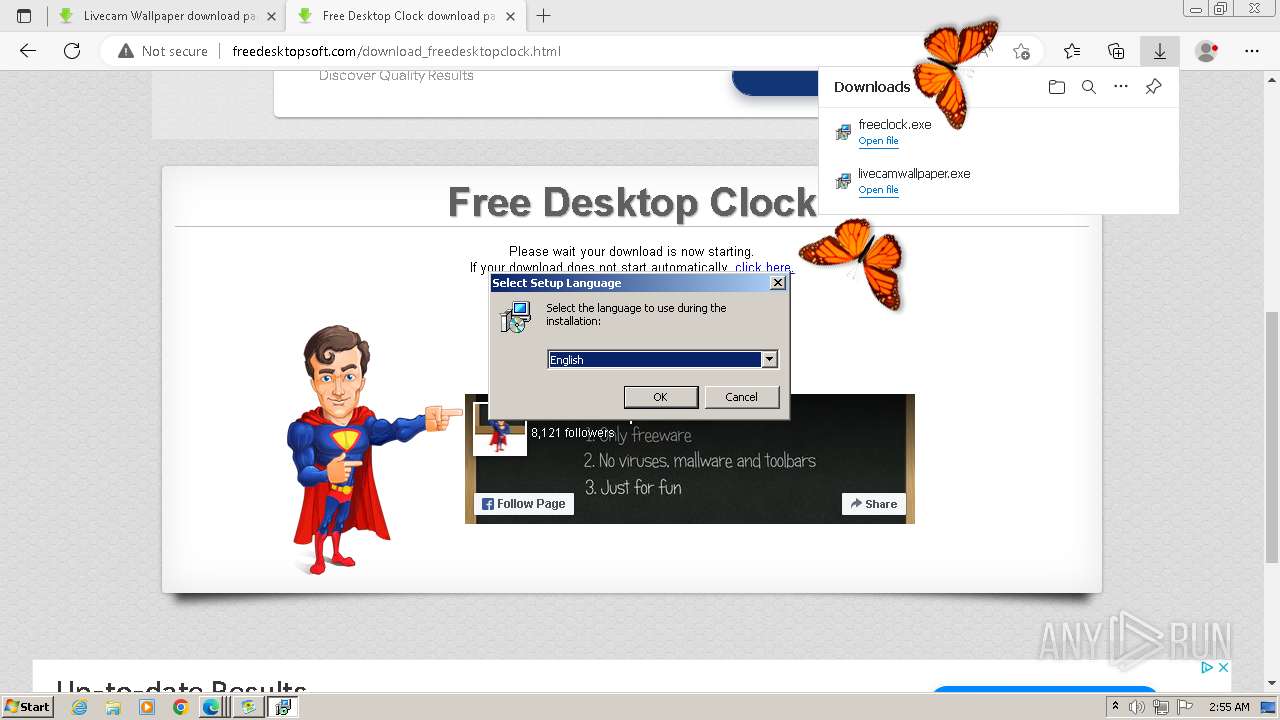Select the livecamwallpaper.exe download entry
The height and width of the screenshot is (720, 1280).
tap(999, 181)
